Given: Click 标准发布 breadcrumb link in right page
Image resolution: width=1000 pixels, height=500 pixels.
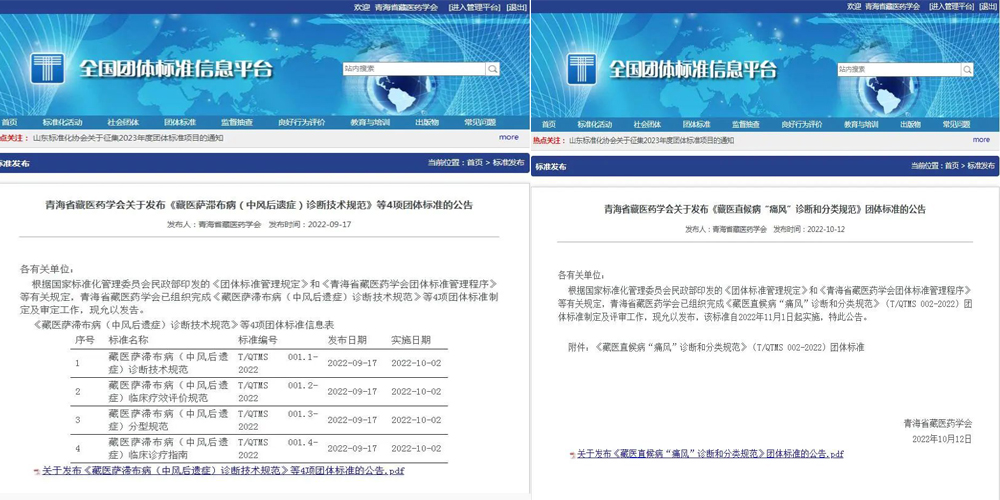Looking at the screenshot, I should [981, 166].
